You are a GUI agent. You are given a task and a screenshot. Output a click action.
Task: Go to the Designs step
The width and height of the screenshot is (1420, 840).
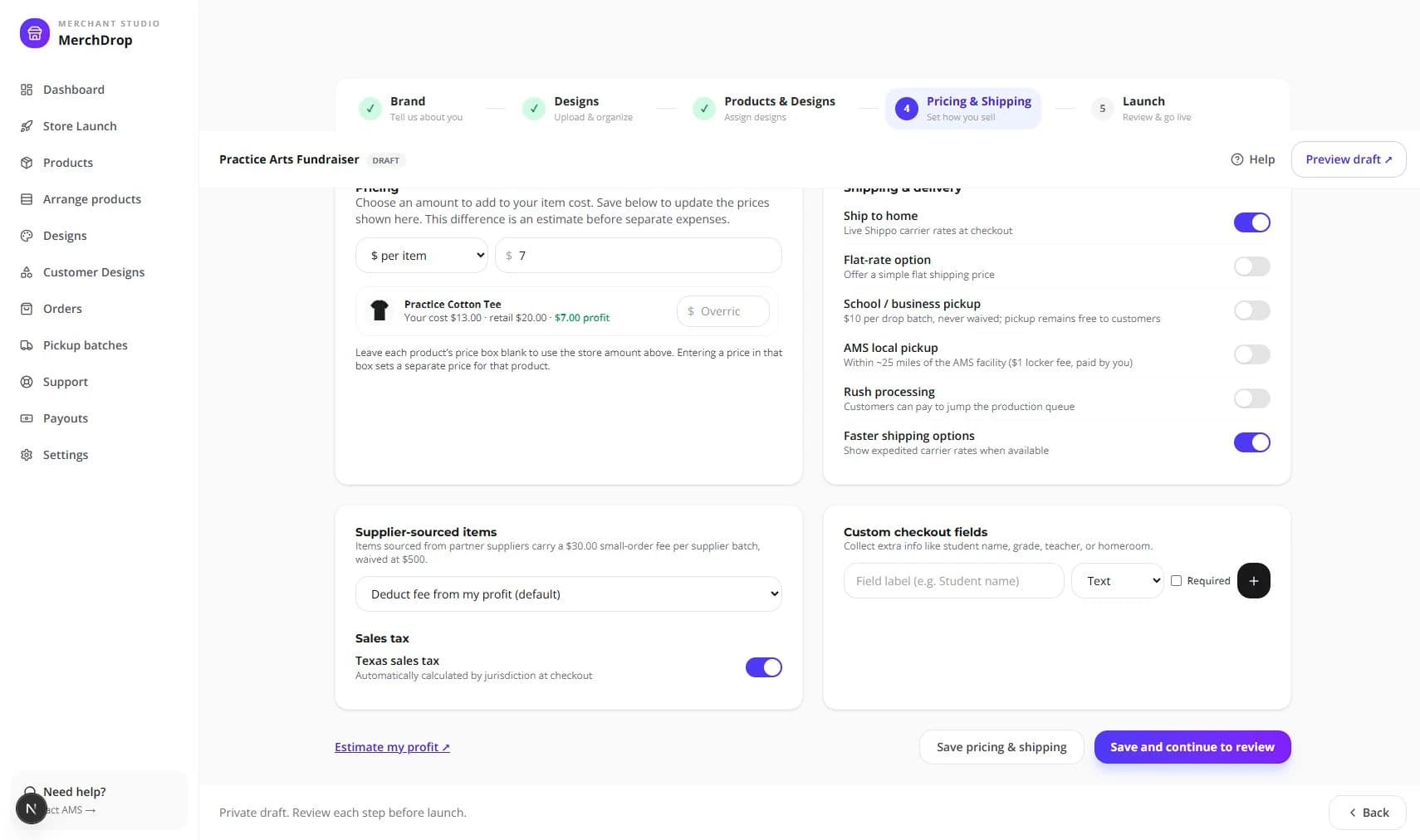(x=578, y=109)
